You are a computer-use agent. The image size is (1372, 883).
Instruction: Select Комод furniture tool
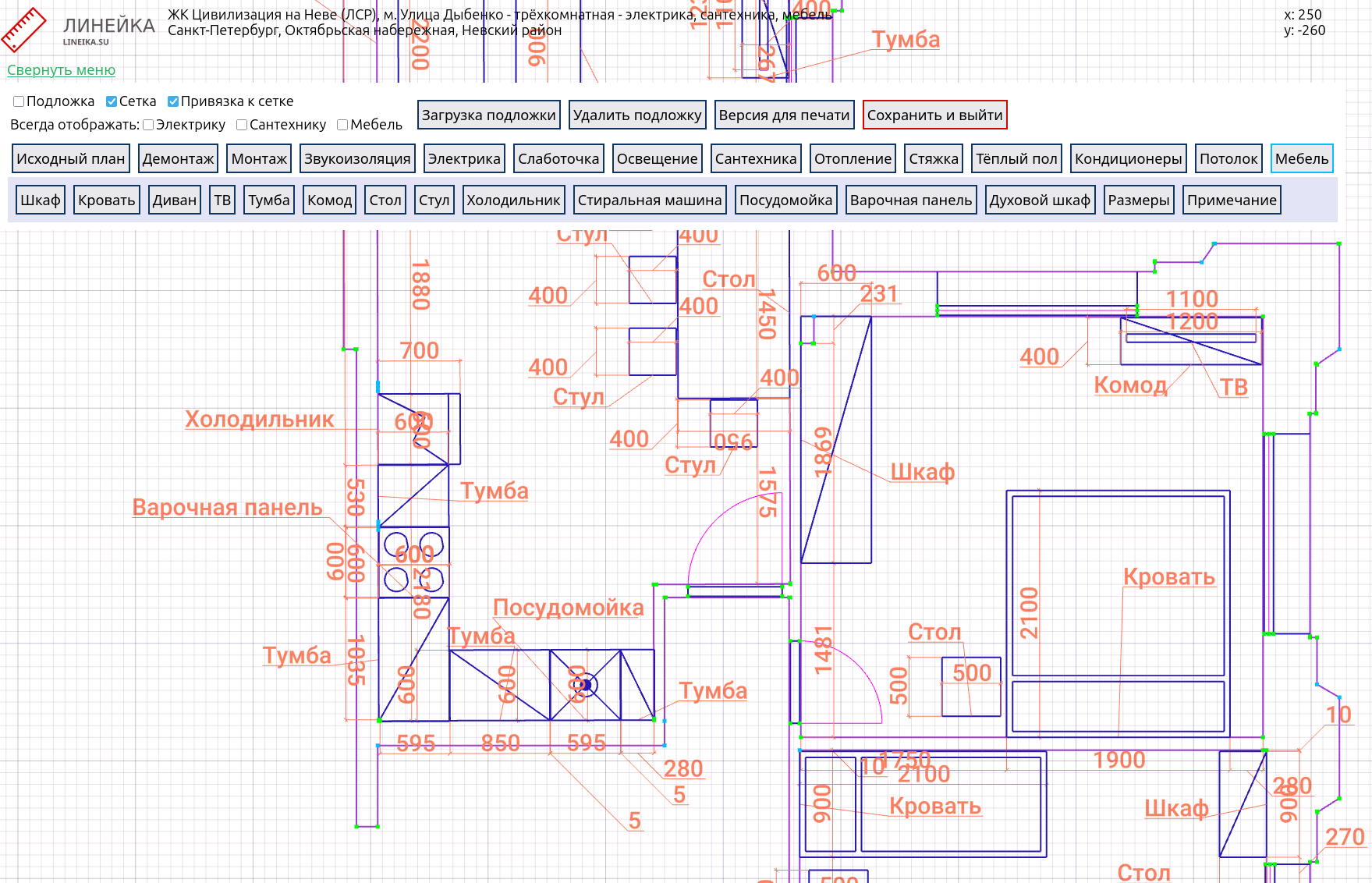[330, 200]
